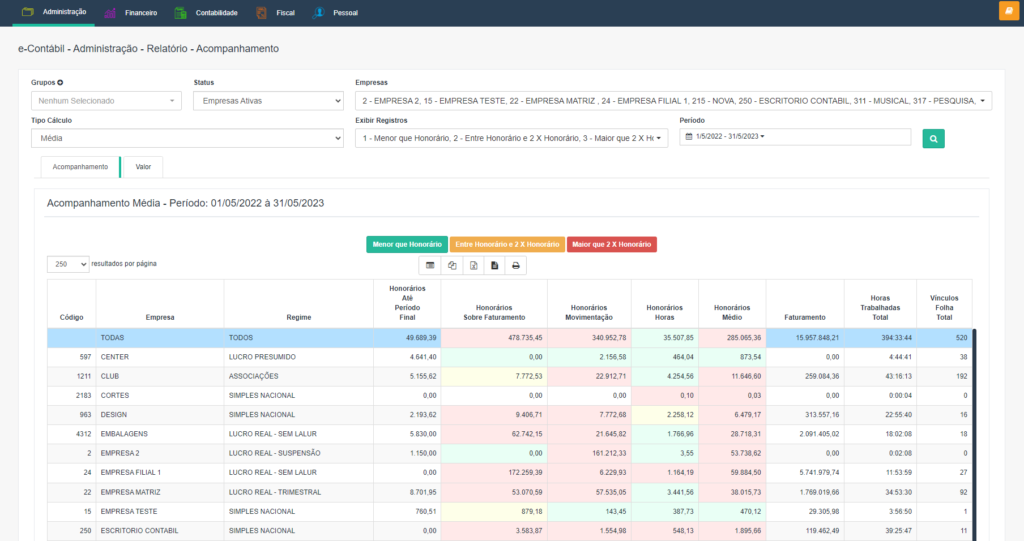
Task: Click the 172.259,39 Sobre Faturamento cell
Action: pyautogui.click(x=494, y=472)
